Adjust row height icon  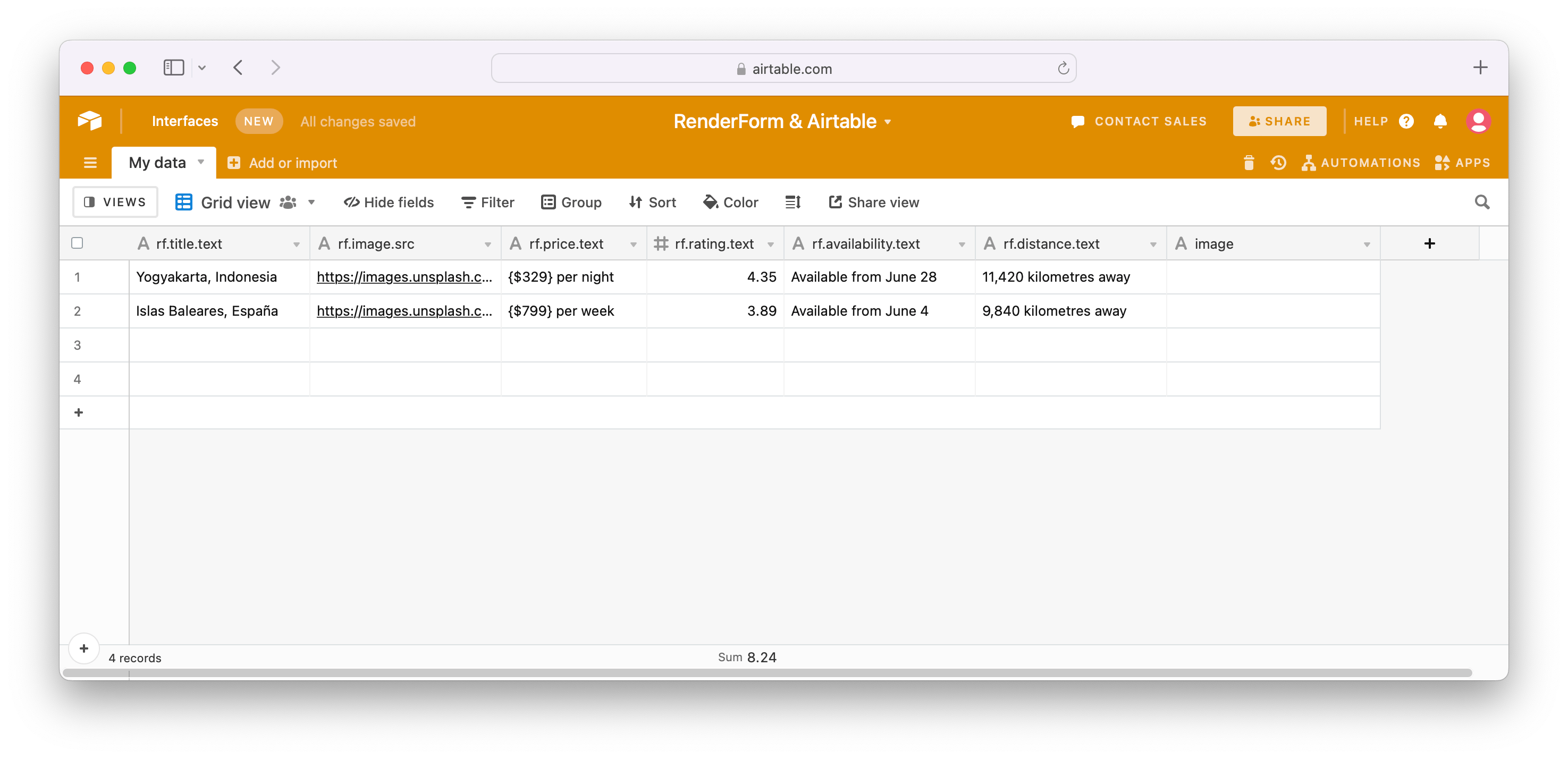coord(793,202)
